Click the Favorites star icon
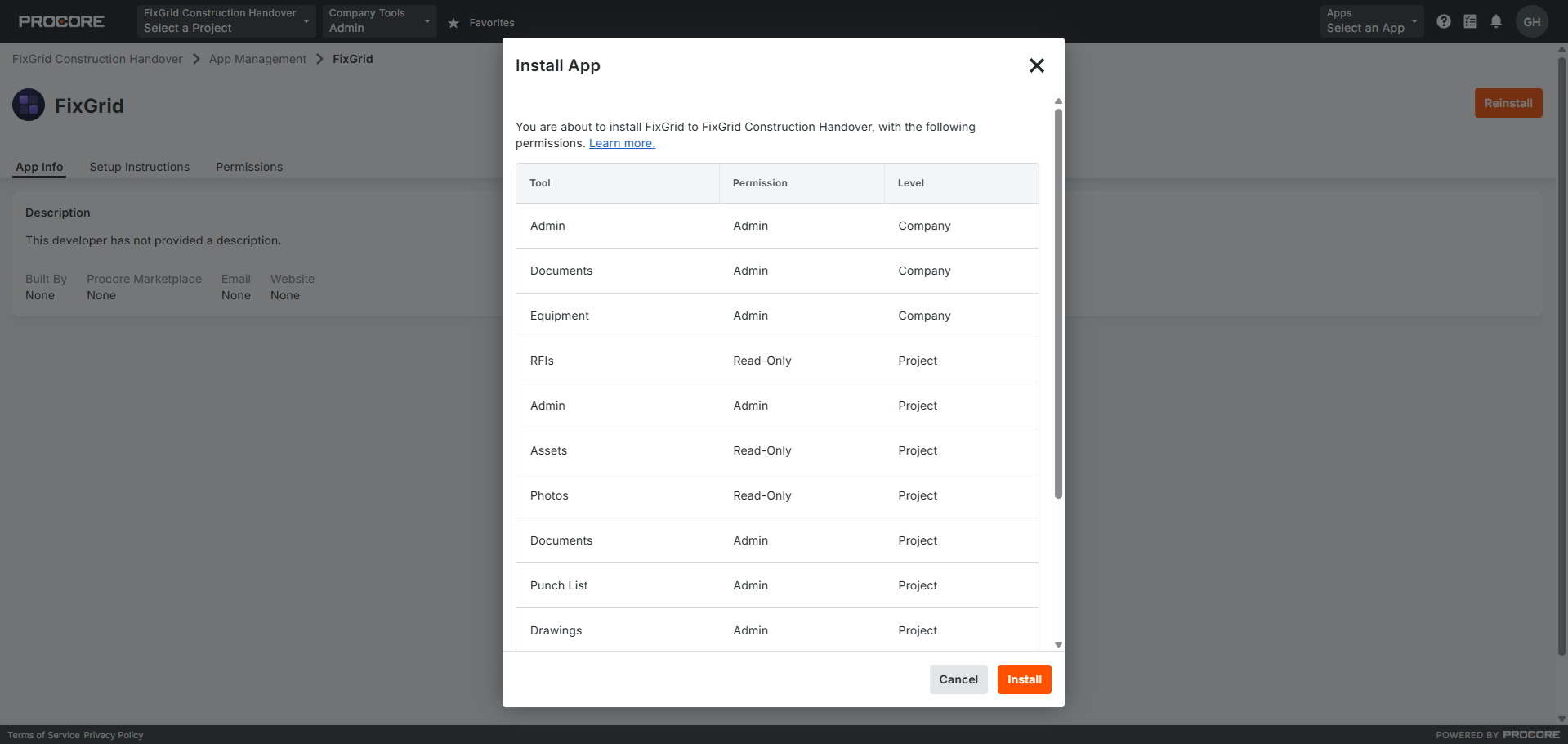Screen dimensions: 1568x744 pyautogui.click(x=453, y=23)
